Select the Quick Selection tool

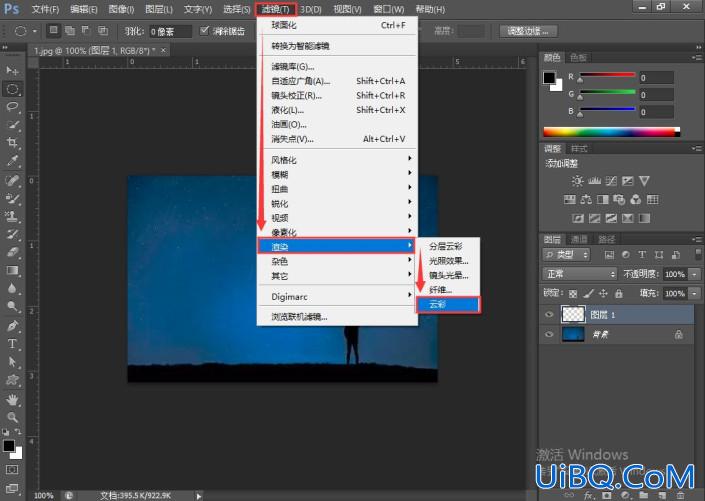coord(12,125)
